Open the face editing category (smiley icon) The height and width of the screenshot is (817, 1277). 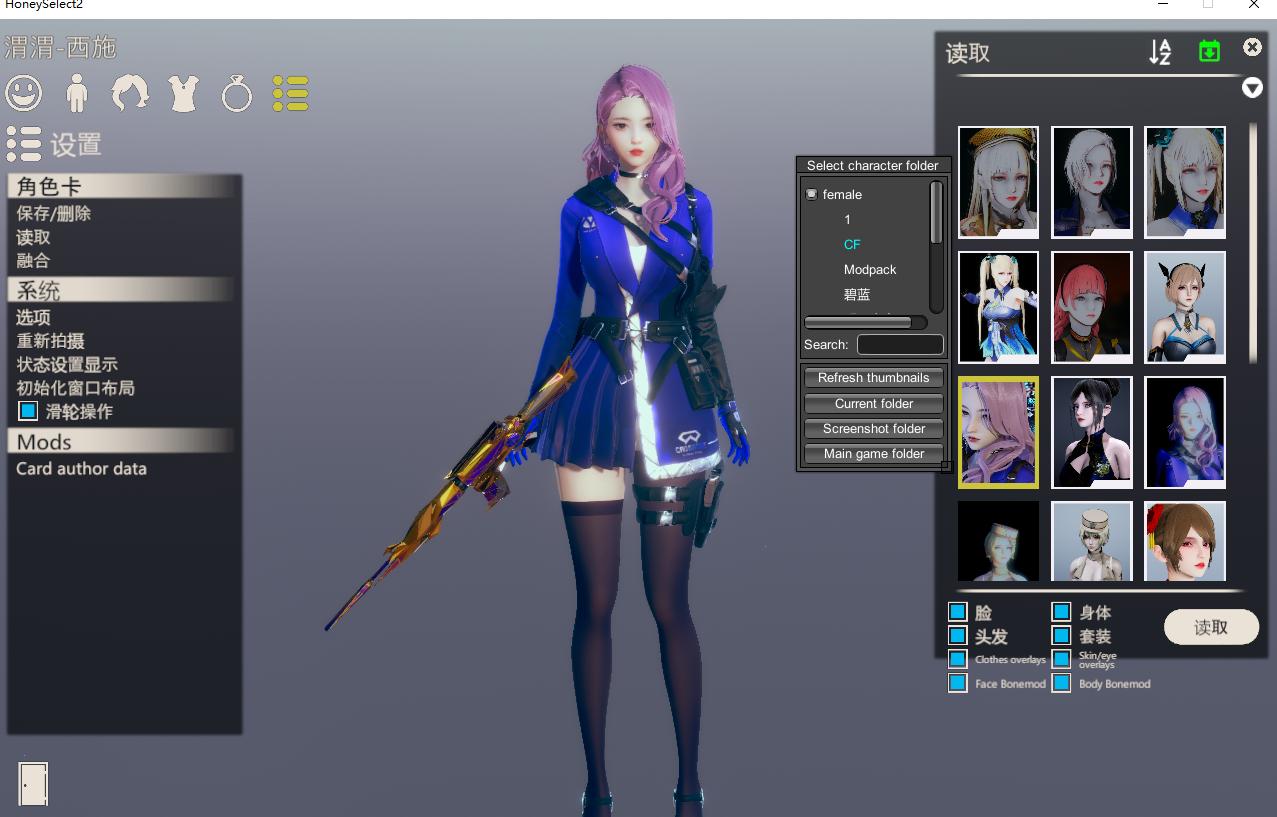24,94
